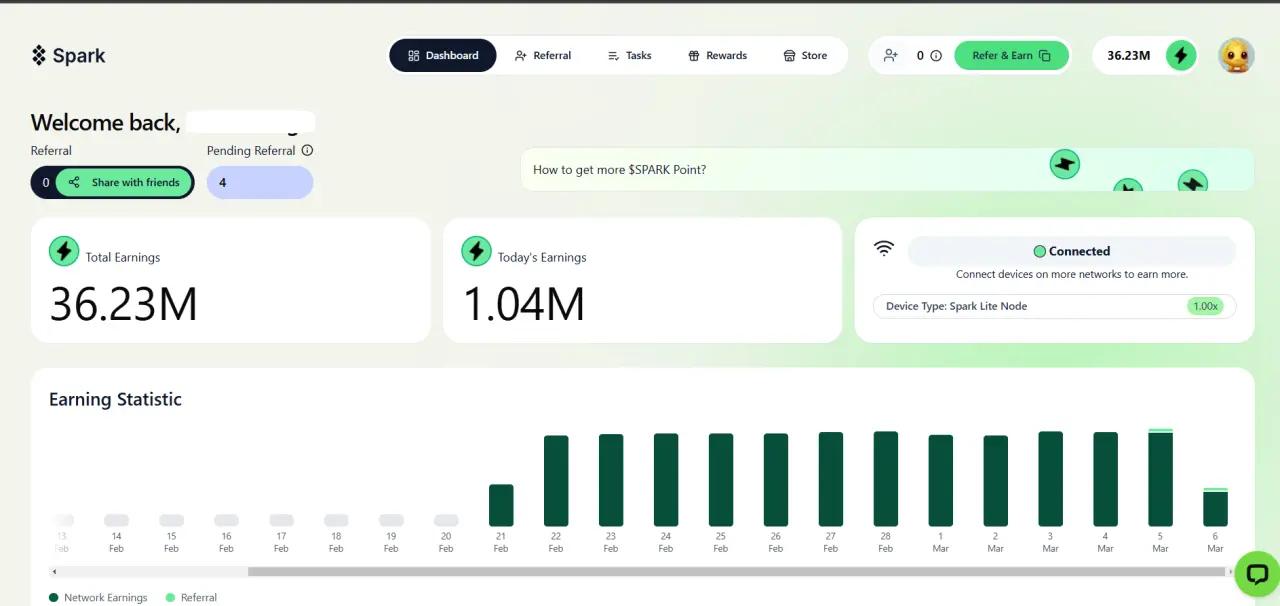Click the chart scrollbar left arrow
This screenshot has height=606, width=1280.
click(x=53, y=572)
